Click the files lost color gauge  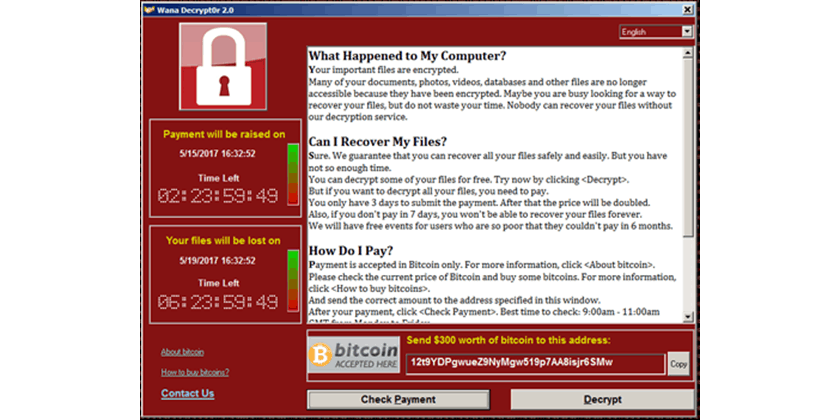(293, 281)
